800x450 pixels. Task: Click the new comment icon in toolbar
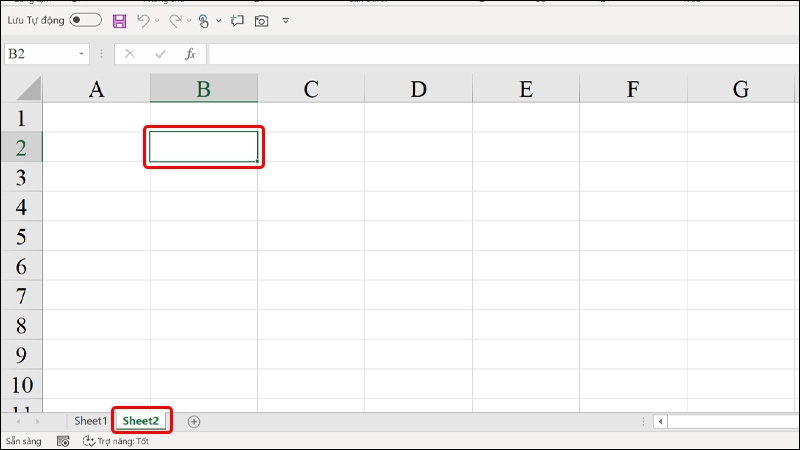[237, 21]
